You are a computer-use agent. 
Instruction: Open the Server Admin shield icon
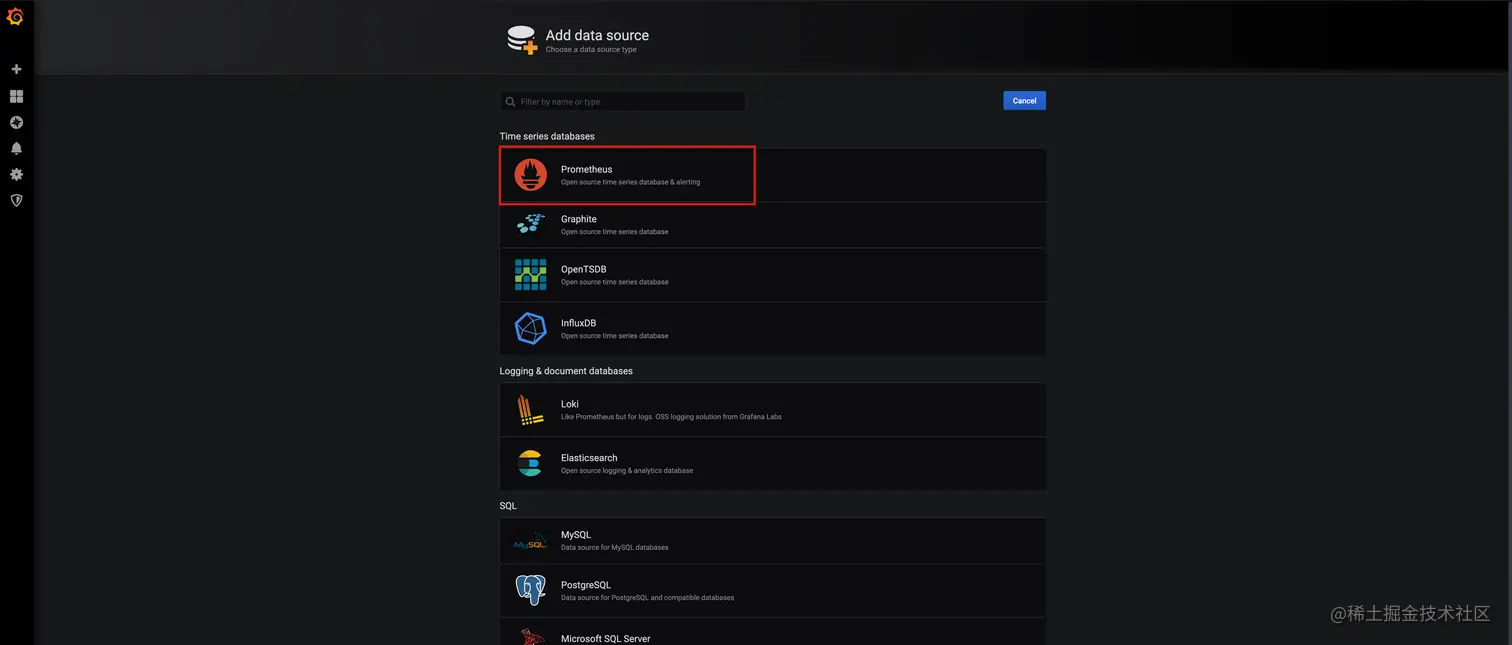16,200
